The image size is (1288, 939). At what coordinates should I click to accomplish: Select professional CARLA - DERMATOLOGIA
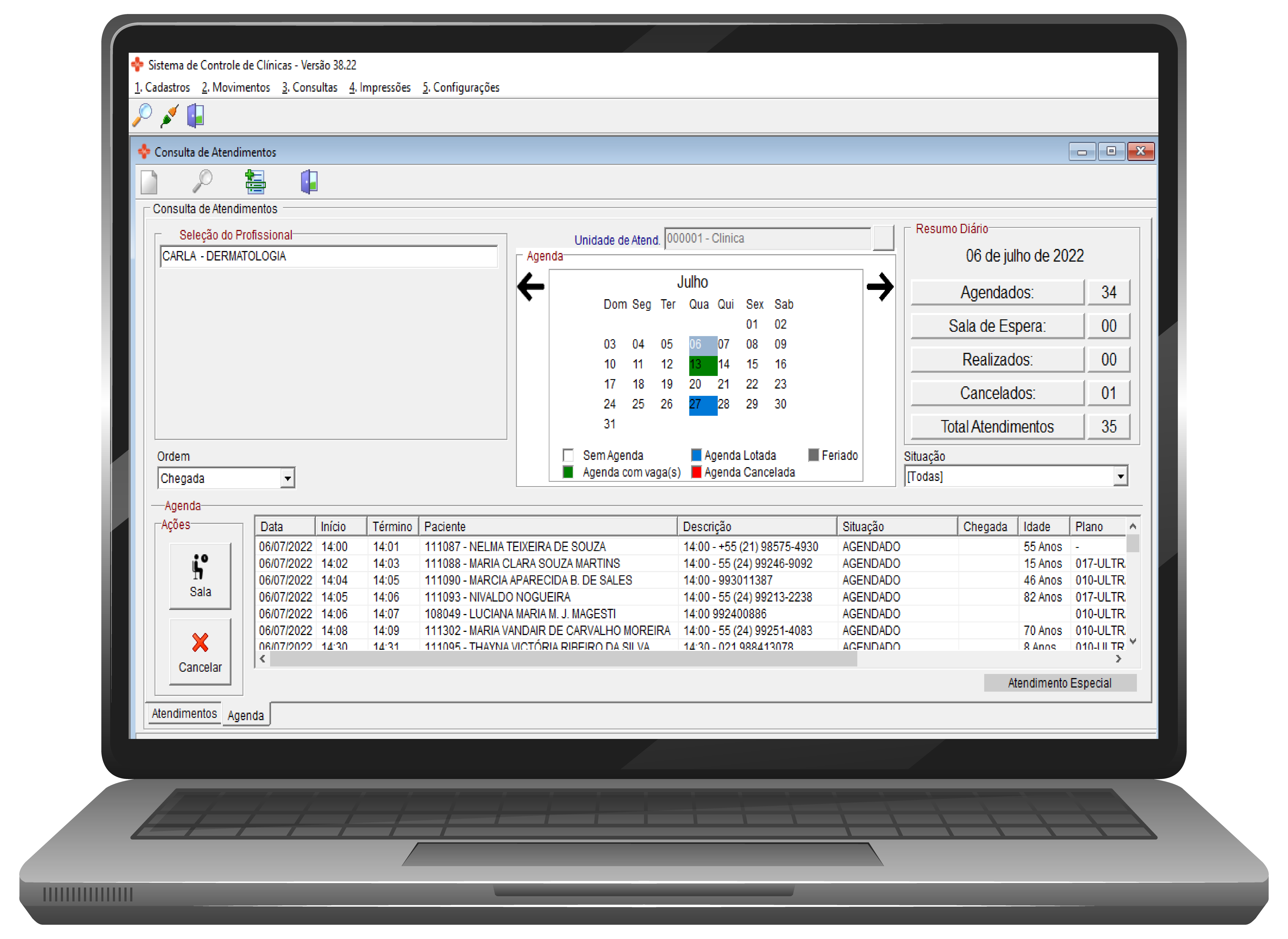coord(328,256)
